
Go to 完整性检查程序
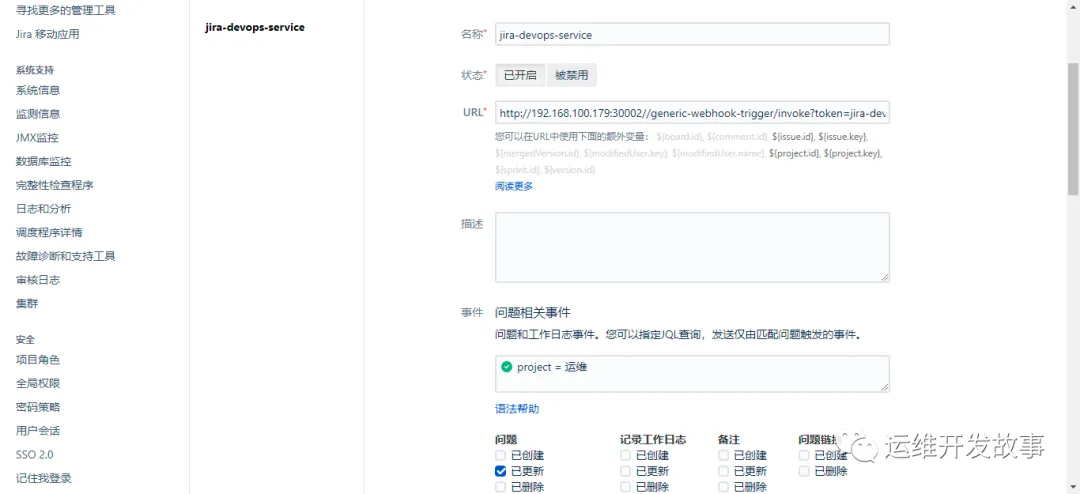coord(54,185)
